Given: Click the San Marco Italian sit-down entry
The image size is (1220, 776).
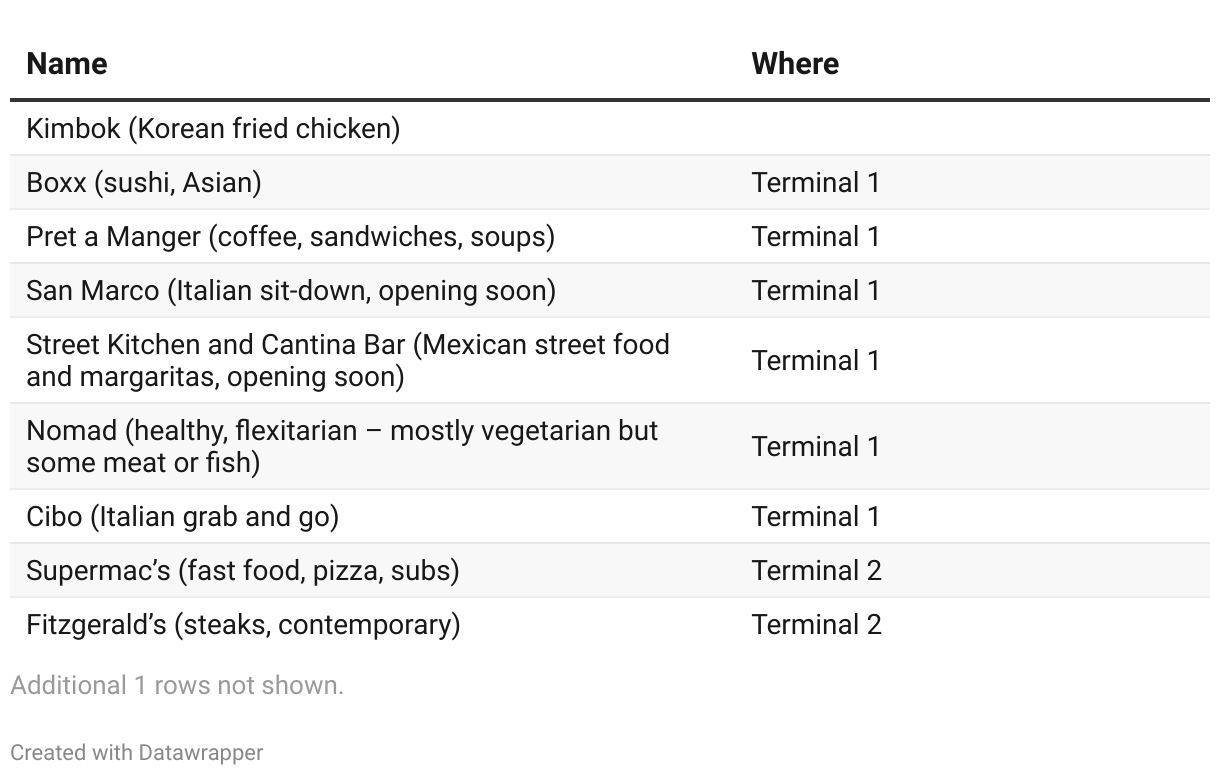Looking at the screenshot, I should click(x=291, y=291).
